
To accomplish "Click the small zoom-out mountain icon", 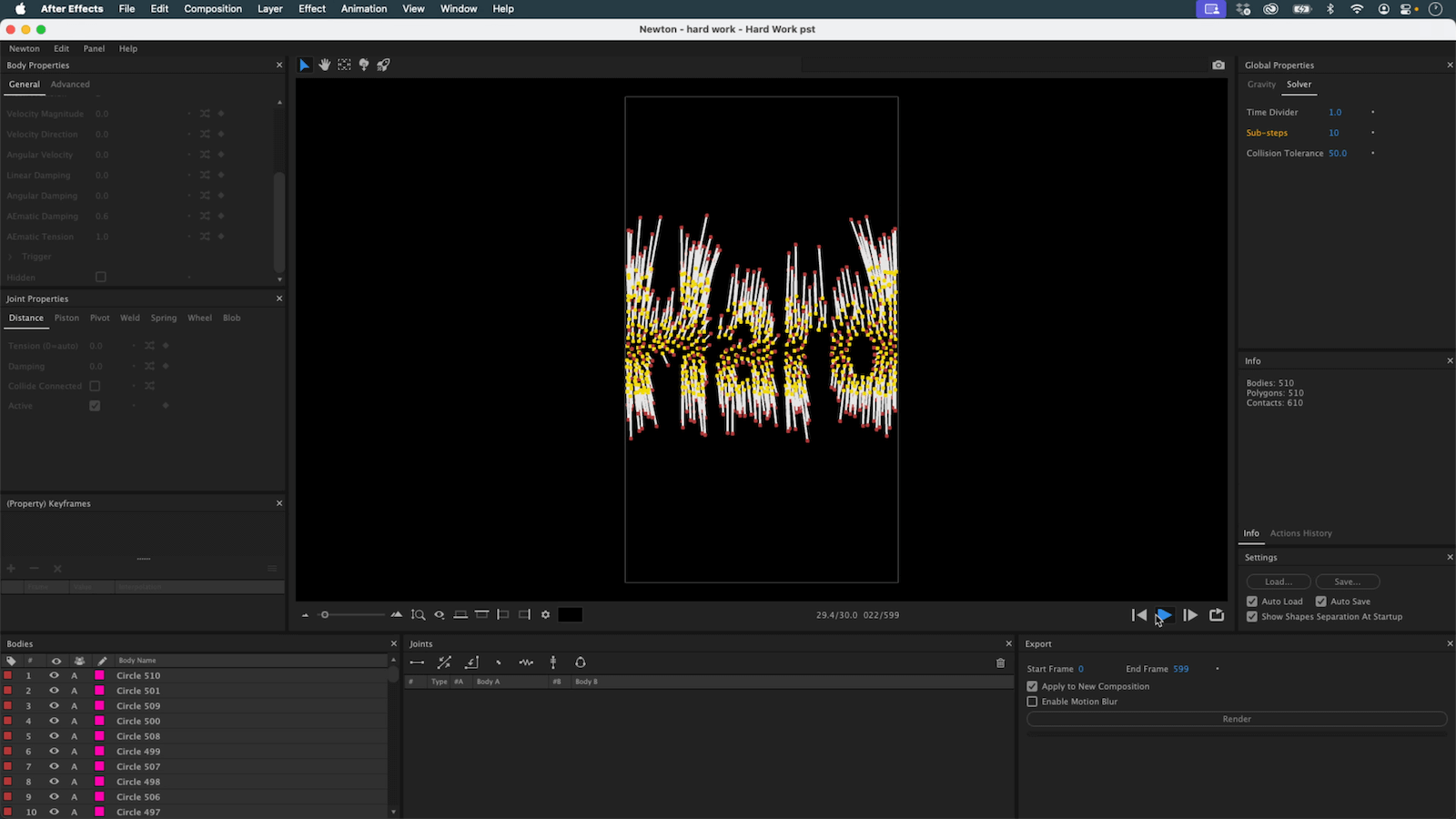I will coord(305,616).
